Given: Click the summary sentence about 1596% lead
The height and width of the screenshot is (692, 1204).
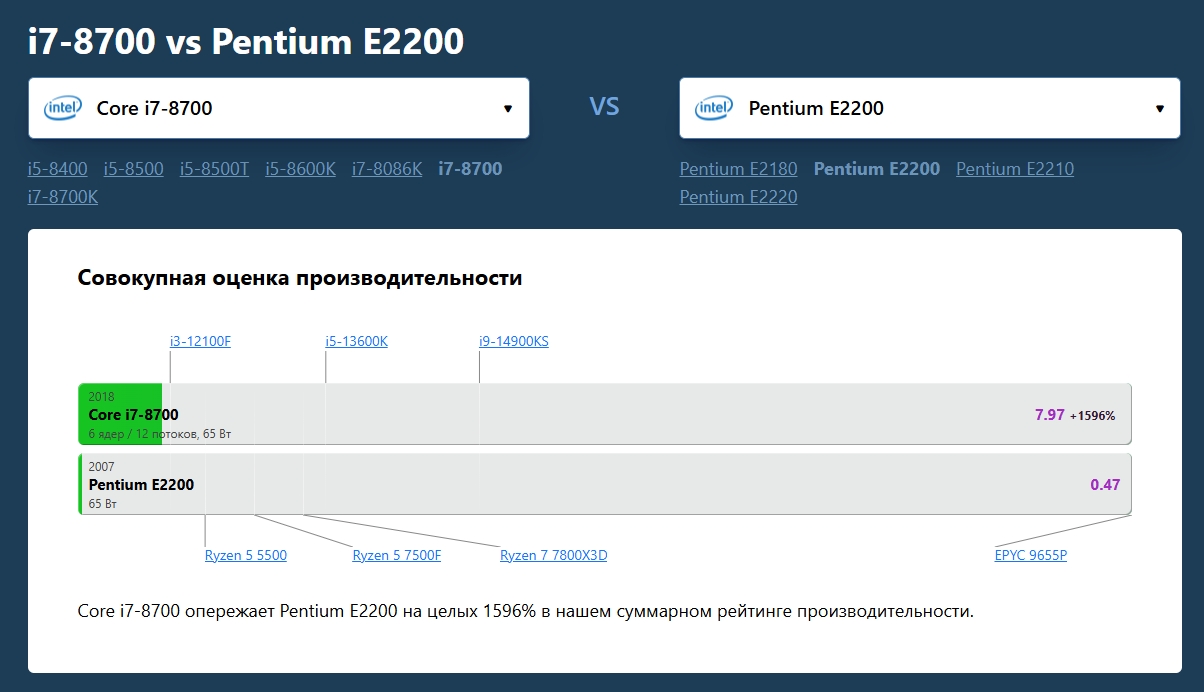Looking at the screenshot, I should (526, 611).
